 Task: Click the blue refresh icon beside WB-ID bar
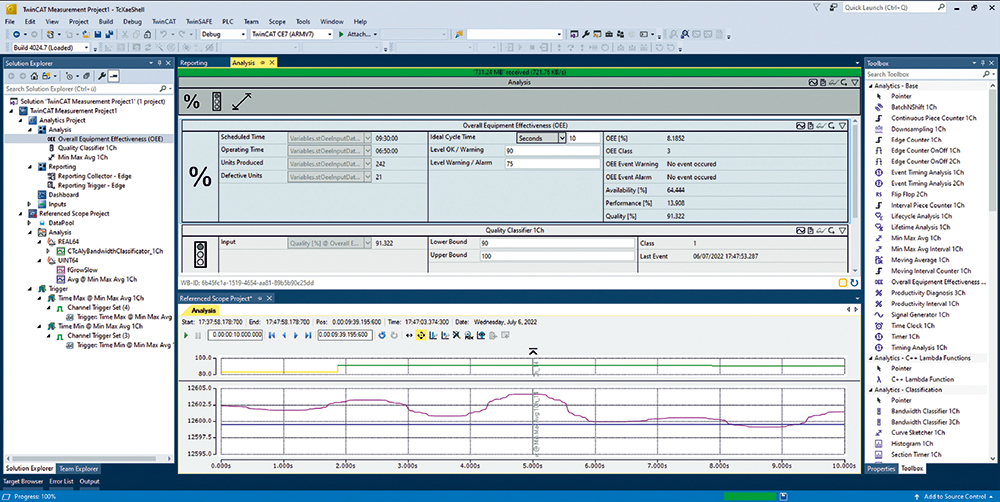click(854, 283)
